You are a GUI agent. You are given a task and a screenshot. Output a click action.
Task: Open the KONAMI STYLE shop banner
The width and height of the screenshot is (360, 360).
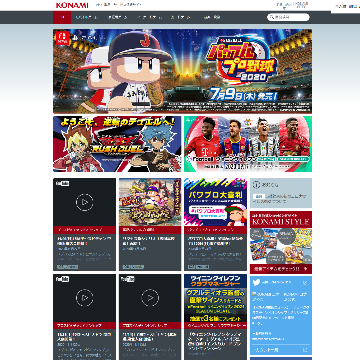(x=281, y=242)
